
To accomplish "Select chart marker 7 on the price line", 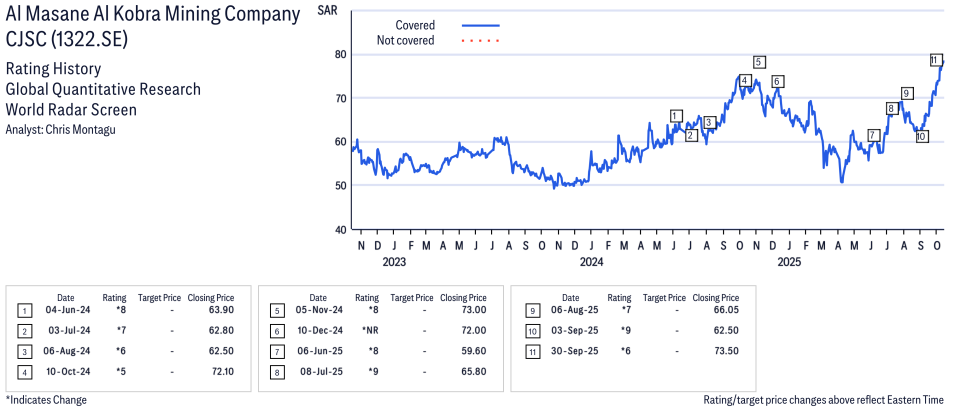I will pyautogui.click(x=873, y=135).
